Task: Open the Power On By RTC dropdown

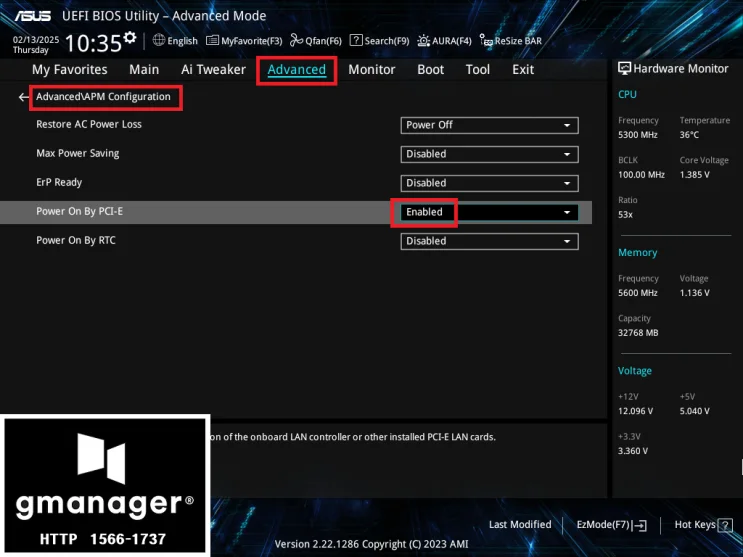Action: pyautogui.click(x=489, y=241)
